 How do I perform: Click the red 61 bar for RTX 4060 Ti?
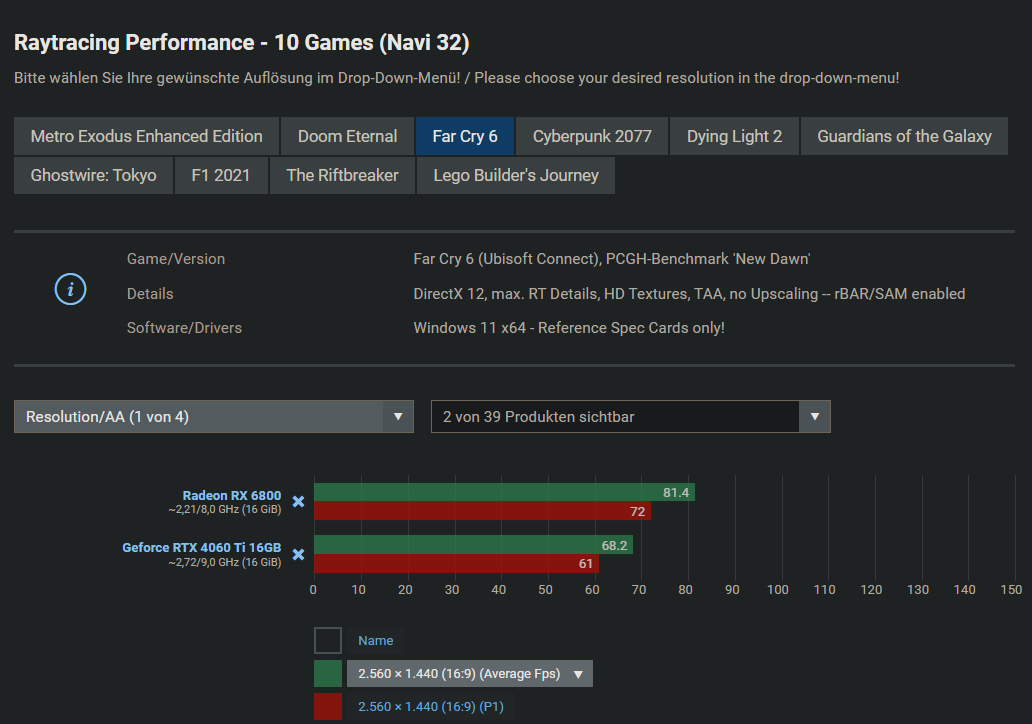click(x=457, y=563)
